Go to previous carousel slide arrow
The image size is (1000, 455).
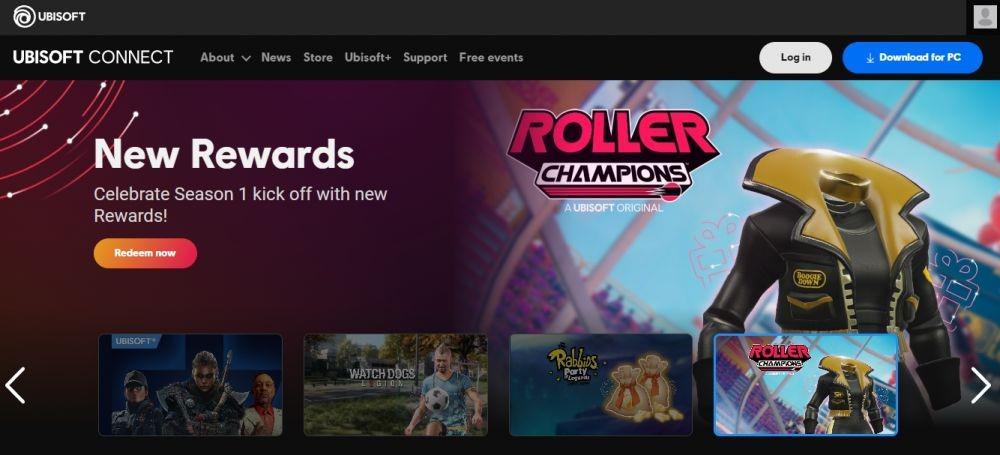pos(15,385)
